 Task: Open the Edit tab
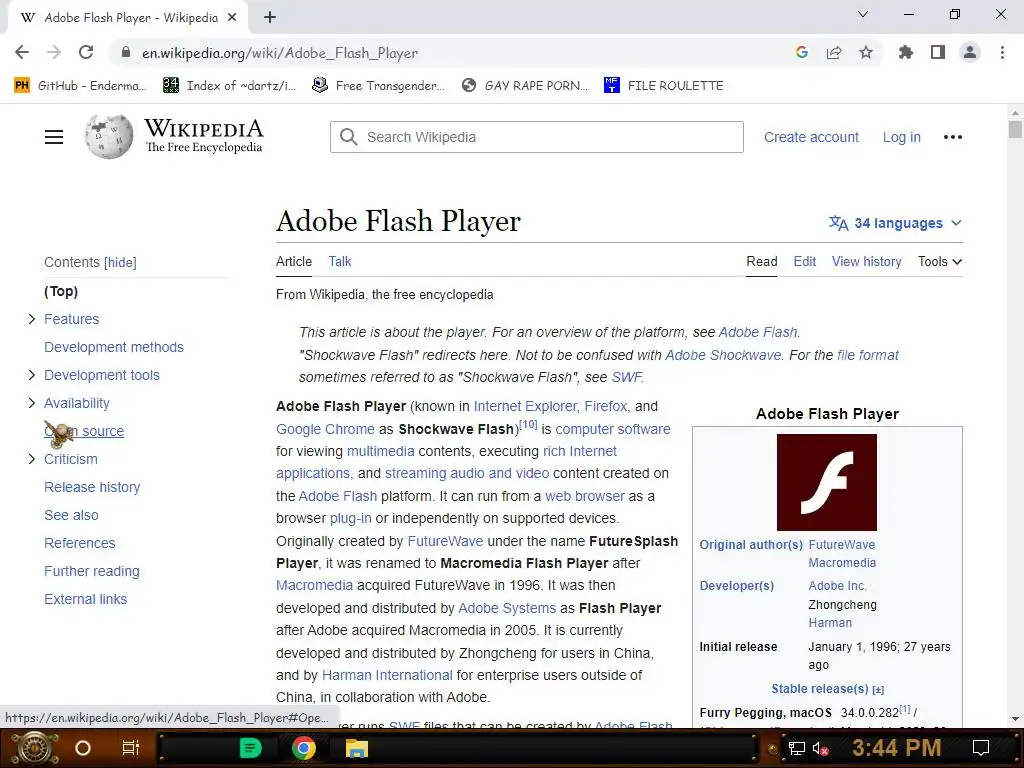click(805, 262)
